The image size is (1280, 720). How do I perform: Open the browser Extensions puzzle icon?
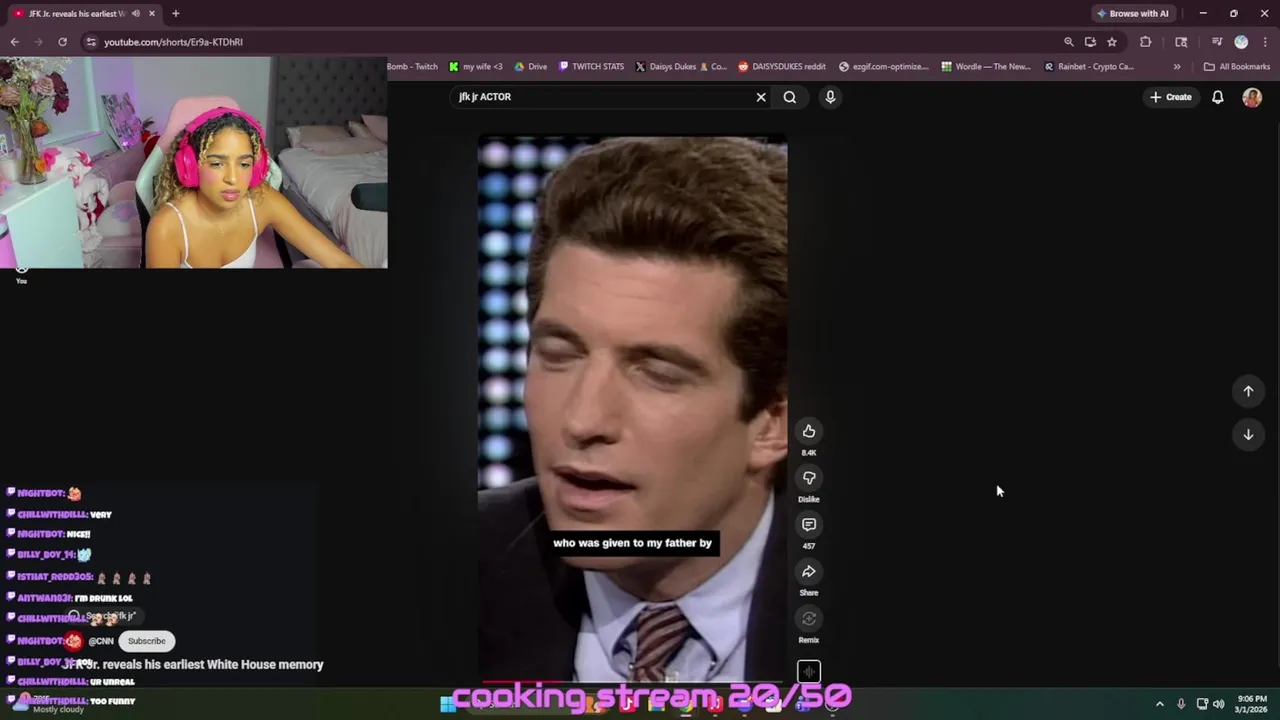tap(1146, 42)
